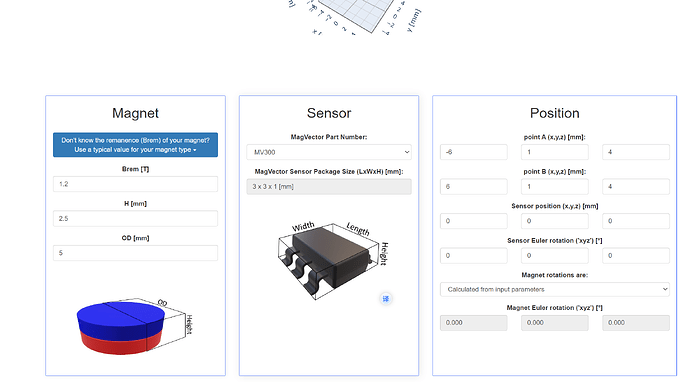Click the Brem [T] input field
Image resolution: width=689 pixels, height=382 pixels.
click(x=135, y=184)
